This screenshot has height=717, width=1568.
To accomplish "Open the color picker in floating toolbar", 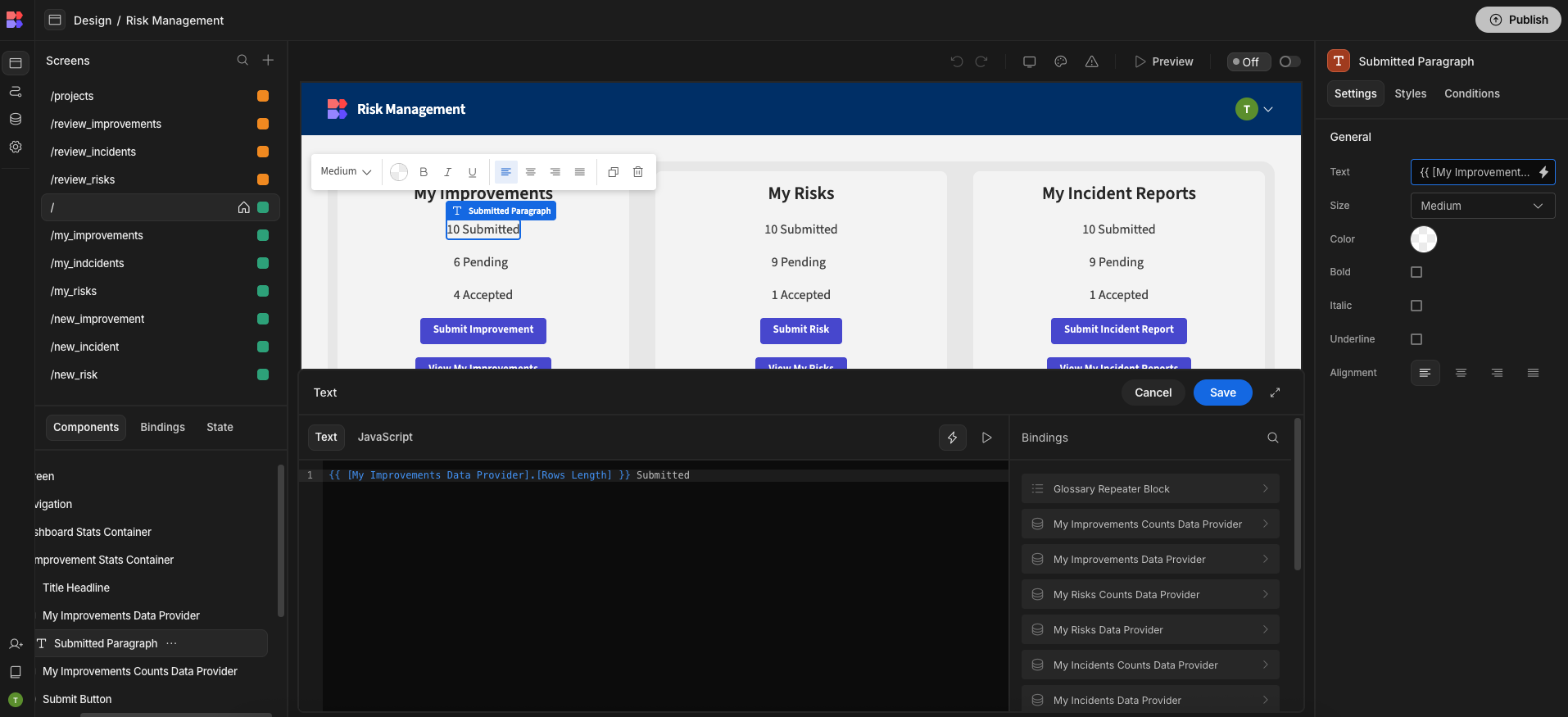I will click(399, 172).
